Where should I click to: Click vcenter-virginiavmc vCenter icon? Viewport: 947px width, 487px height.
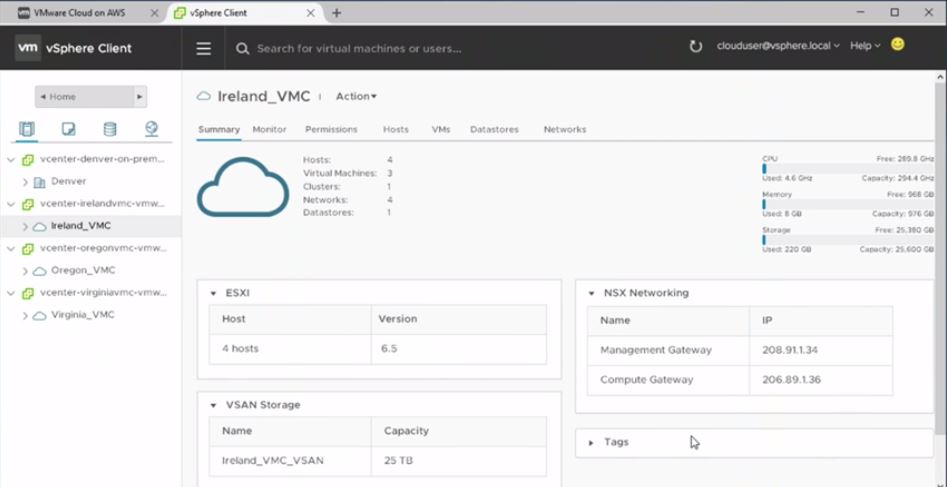coord(27,294)
